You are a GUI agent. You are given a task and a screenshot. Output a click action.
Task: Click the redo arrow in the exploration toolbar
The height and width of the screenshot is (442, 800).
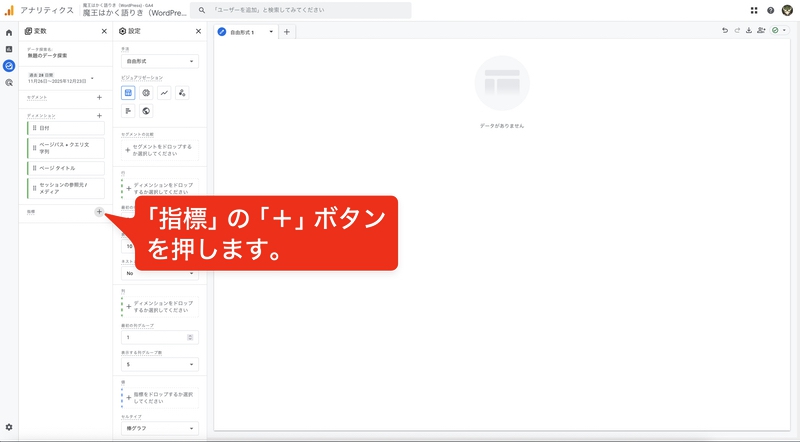point(737,31)
